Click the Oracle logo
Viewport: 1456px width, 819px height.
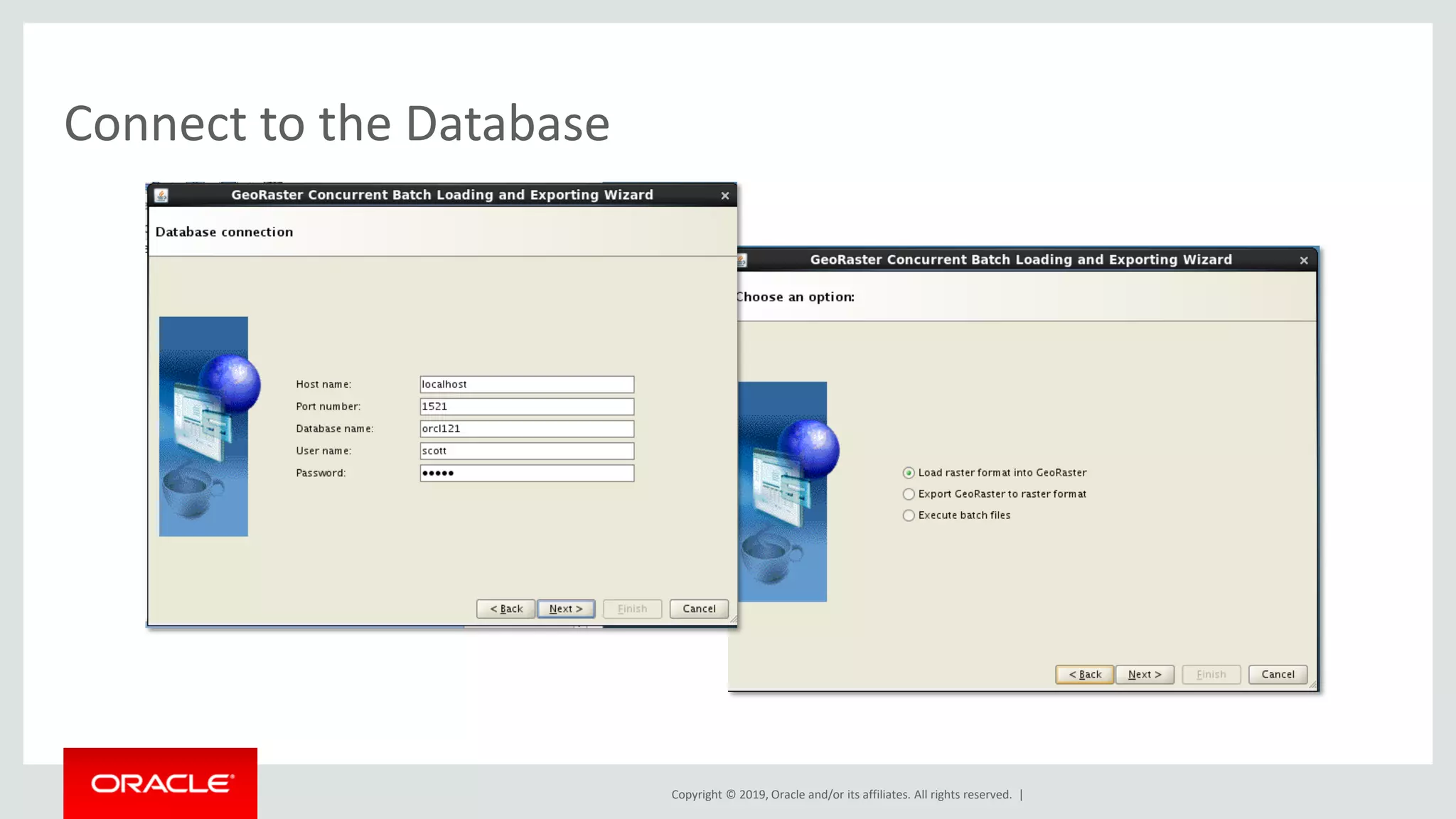(161, 783)
